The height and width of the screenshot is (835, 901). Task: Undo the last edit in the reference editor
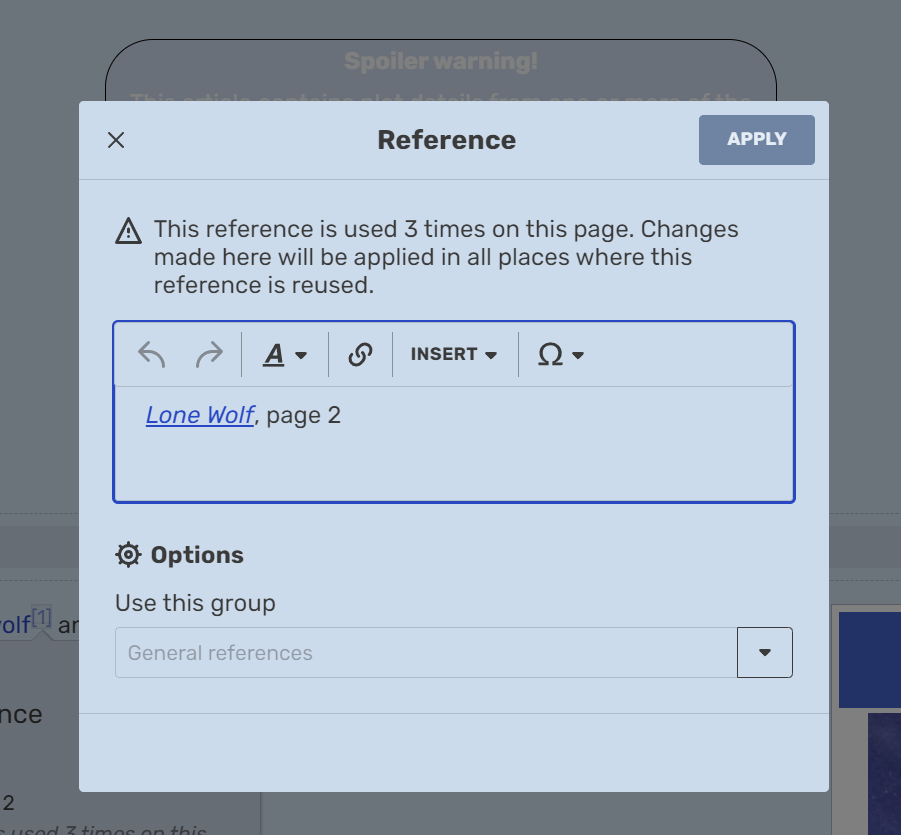point(152,354)
